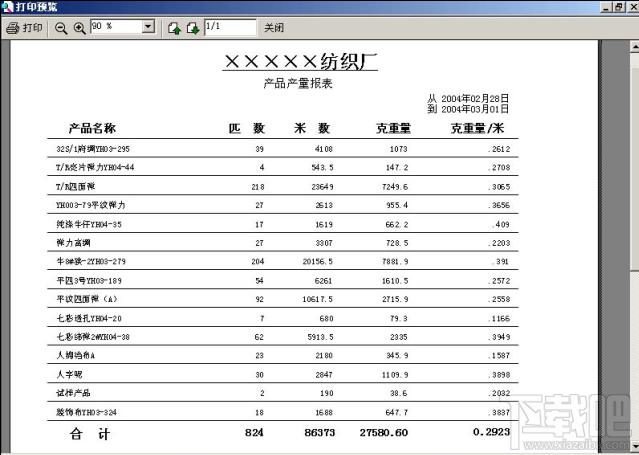The width and height of the screenshot is (639, 455).
Task: Select product 纯涤牛仔YH04-35
Action: pos(89,224)
